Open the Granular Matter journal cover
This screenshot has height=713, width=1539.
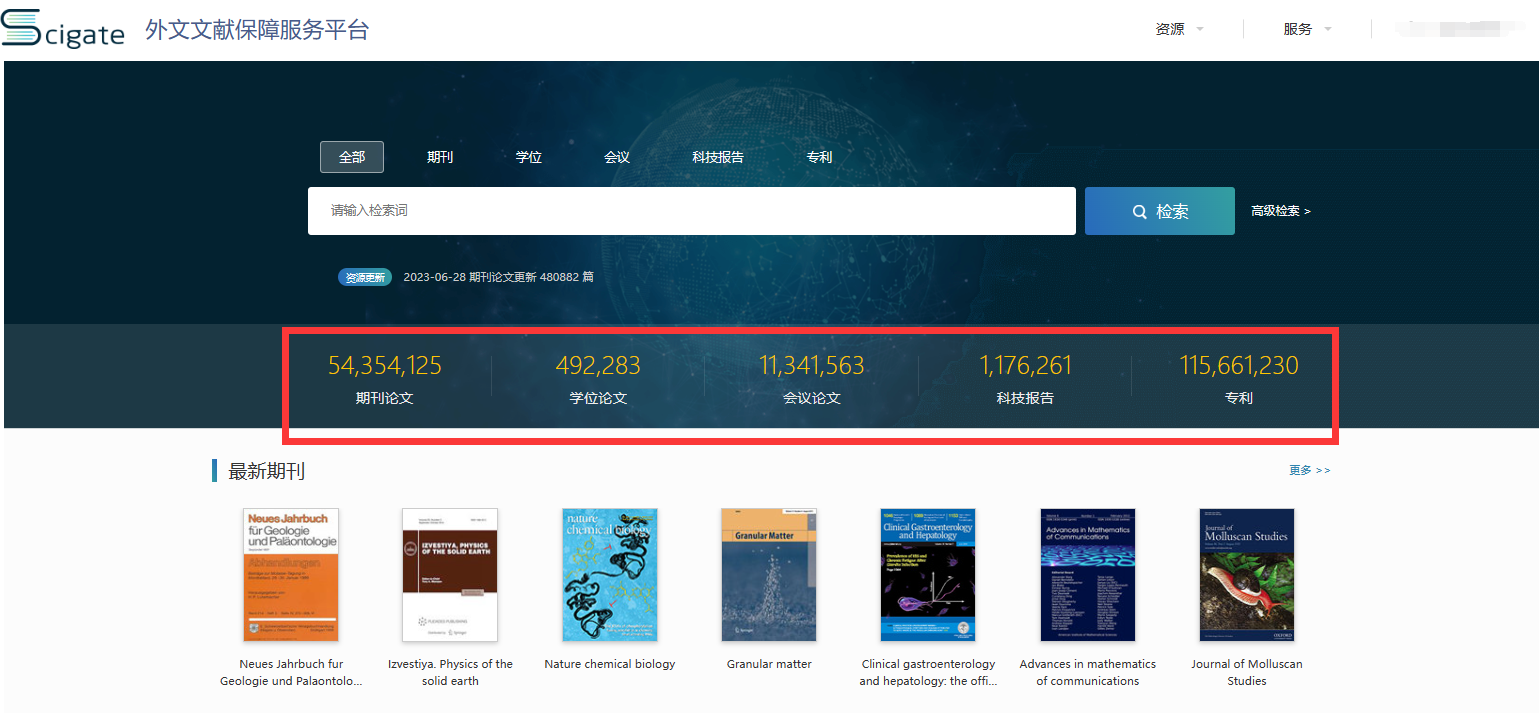(x=769, y=574)
